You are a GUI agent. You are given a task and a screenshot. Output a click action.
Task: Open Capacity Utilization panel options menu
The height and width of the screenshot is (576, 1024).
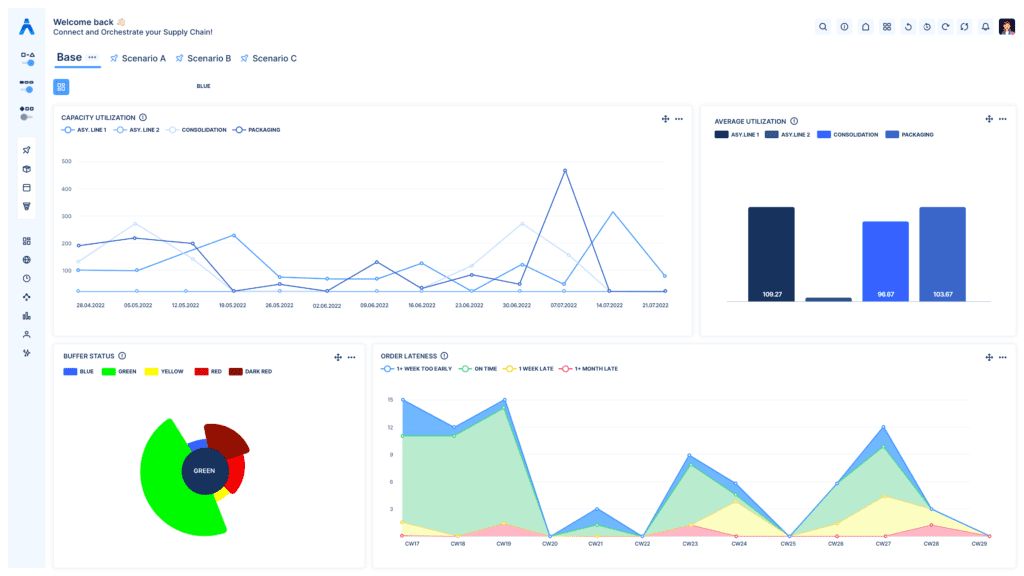click(x=679, y=119)
